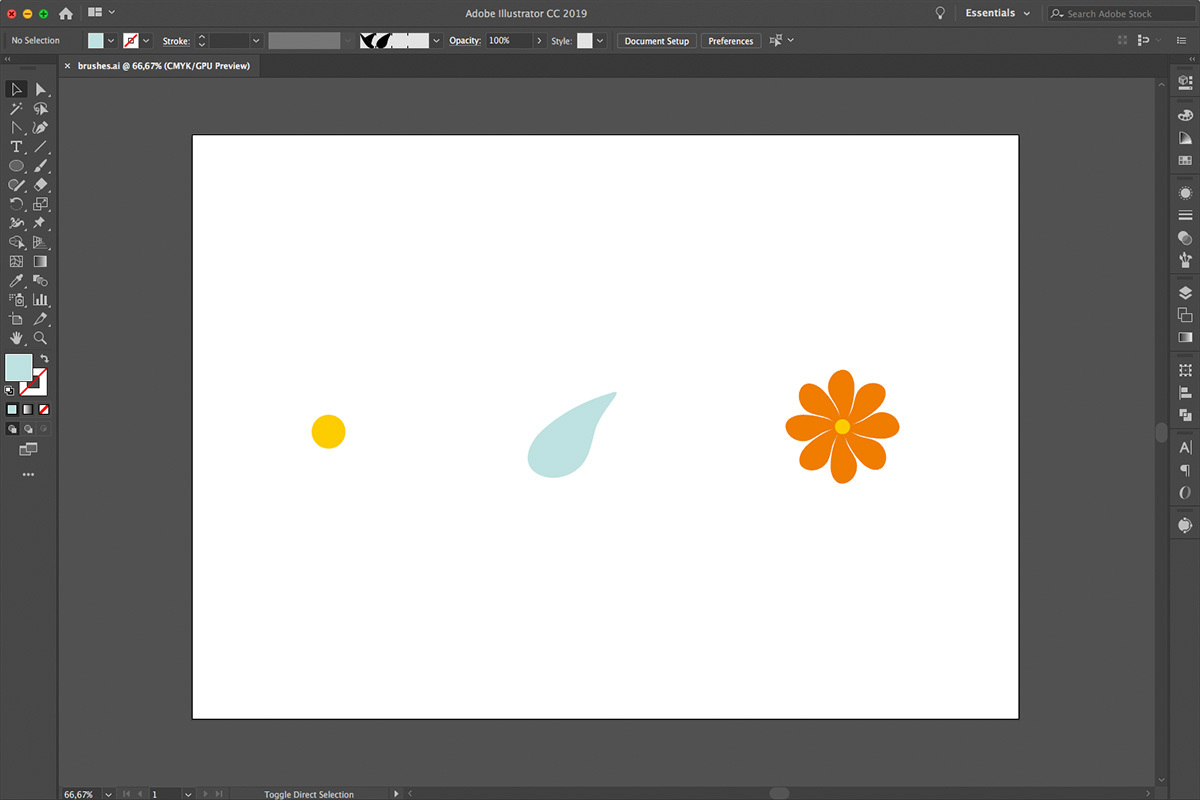Image resolution: width=1200 pixels, height=800 pixels.
Task: Open the Align panel icon
Action: pyautogui.click(x=1185, y=392)
